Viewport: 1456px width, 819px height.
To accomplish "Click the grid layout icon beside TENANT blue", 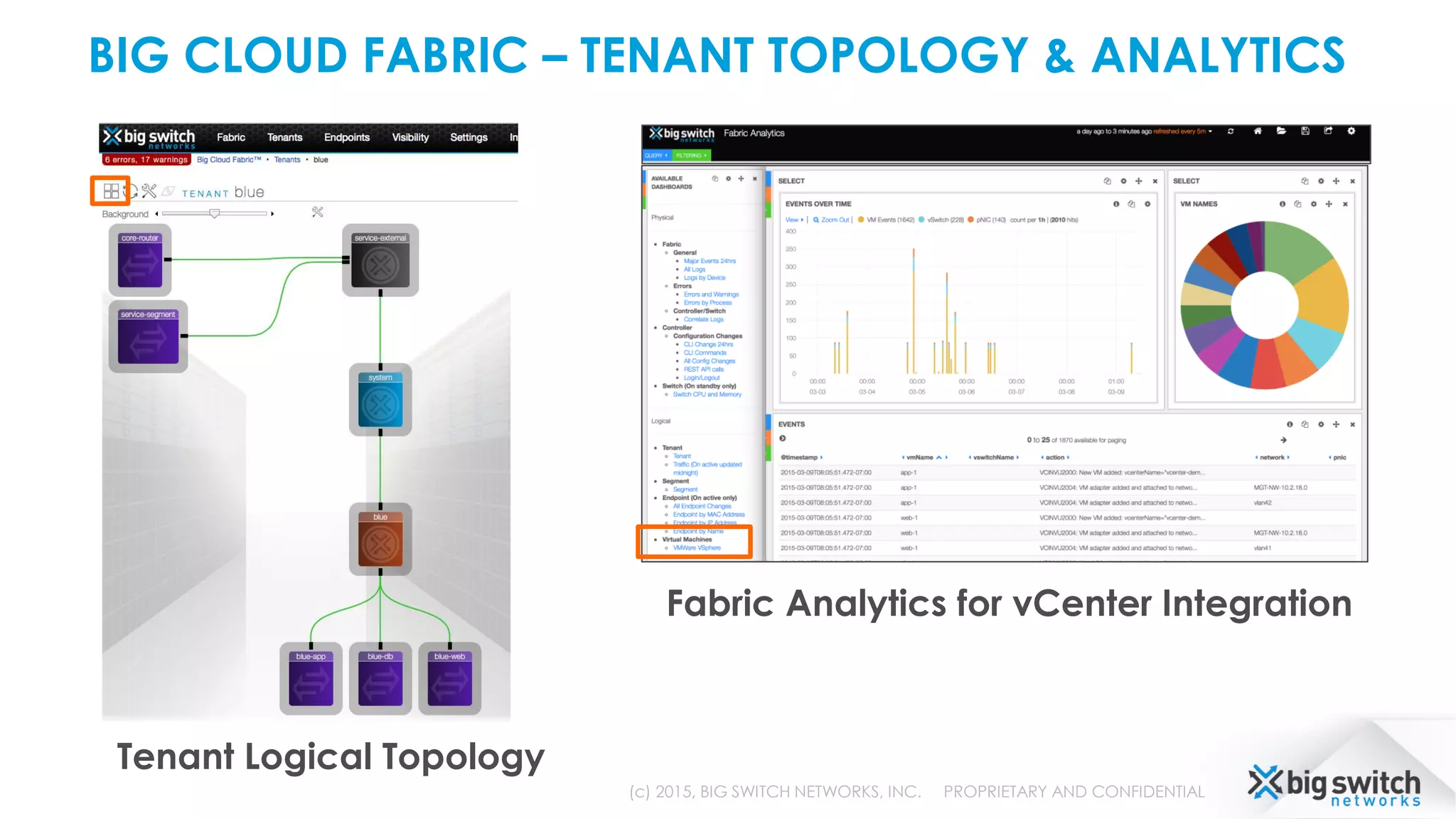I will [x=111, y=191].
